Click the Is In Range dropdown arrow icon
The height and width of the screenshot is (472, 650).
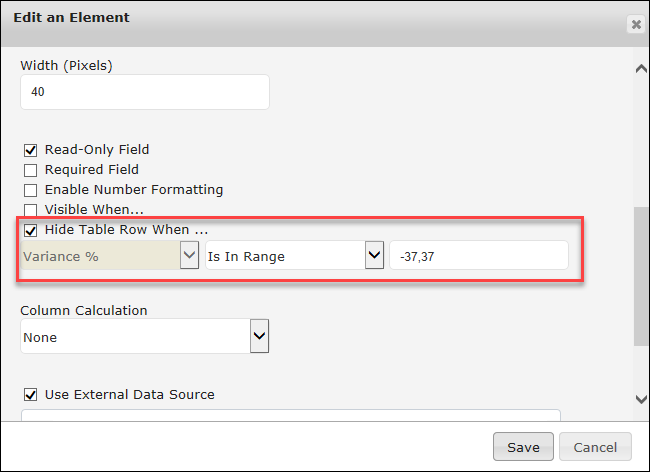(x=374, y=256)
